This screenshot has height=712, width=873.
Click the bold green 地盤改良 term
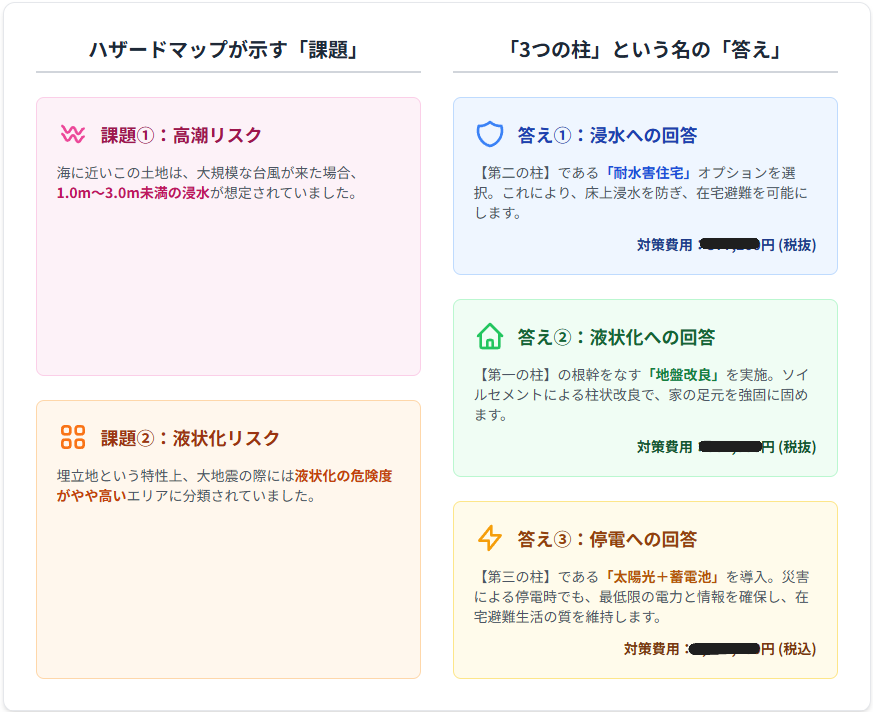pos(683,375)
